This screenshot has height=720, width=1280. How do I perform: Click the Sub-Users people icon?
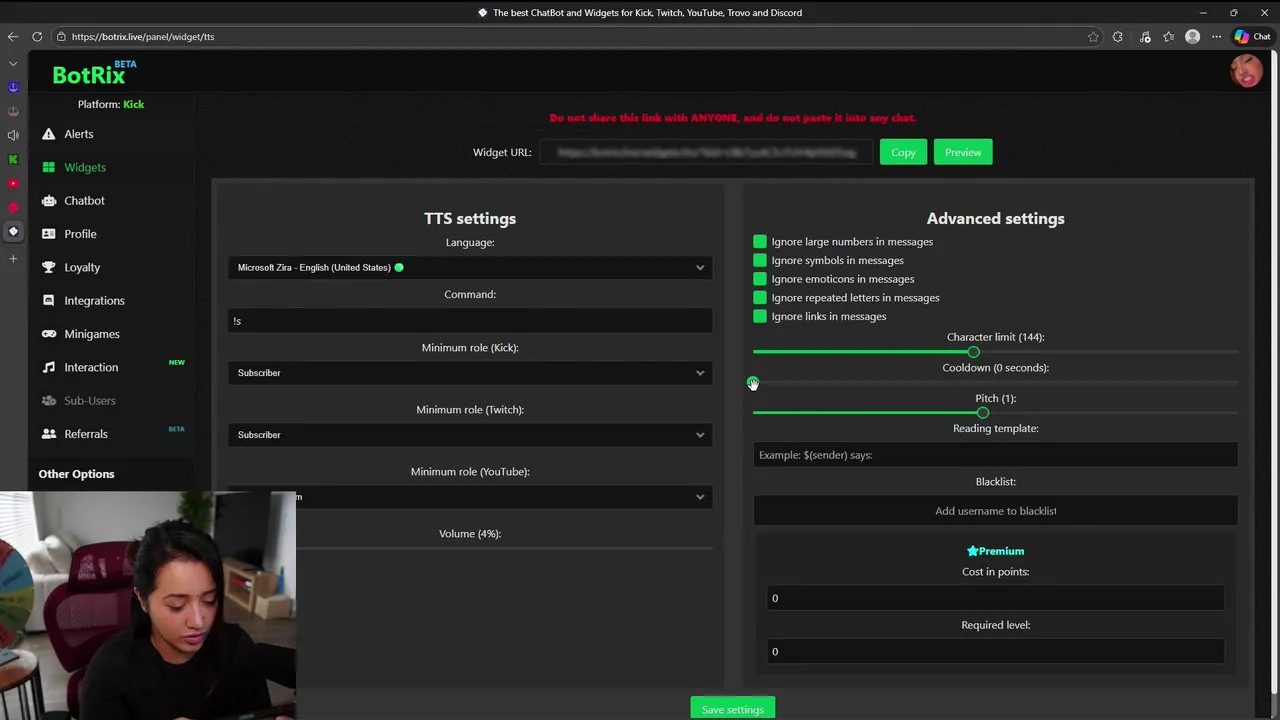coord(48,400)
